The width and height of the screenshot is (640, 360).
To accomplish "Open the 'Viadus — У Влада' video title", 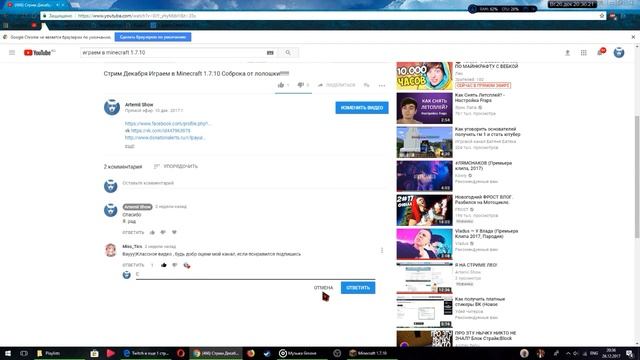I will [x=487, y=233].
